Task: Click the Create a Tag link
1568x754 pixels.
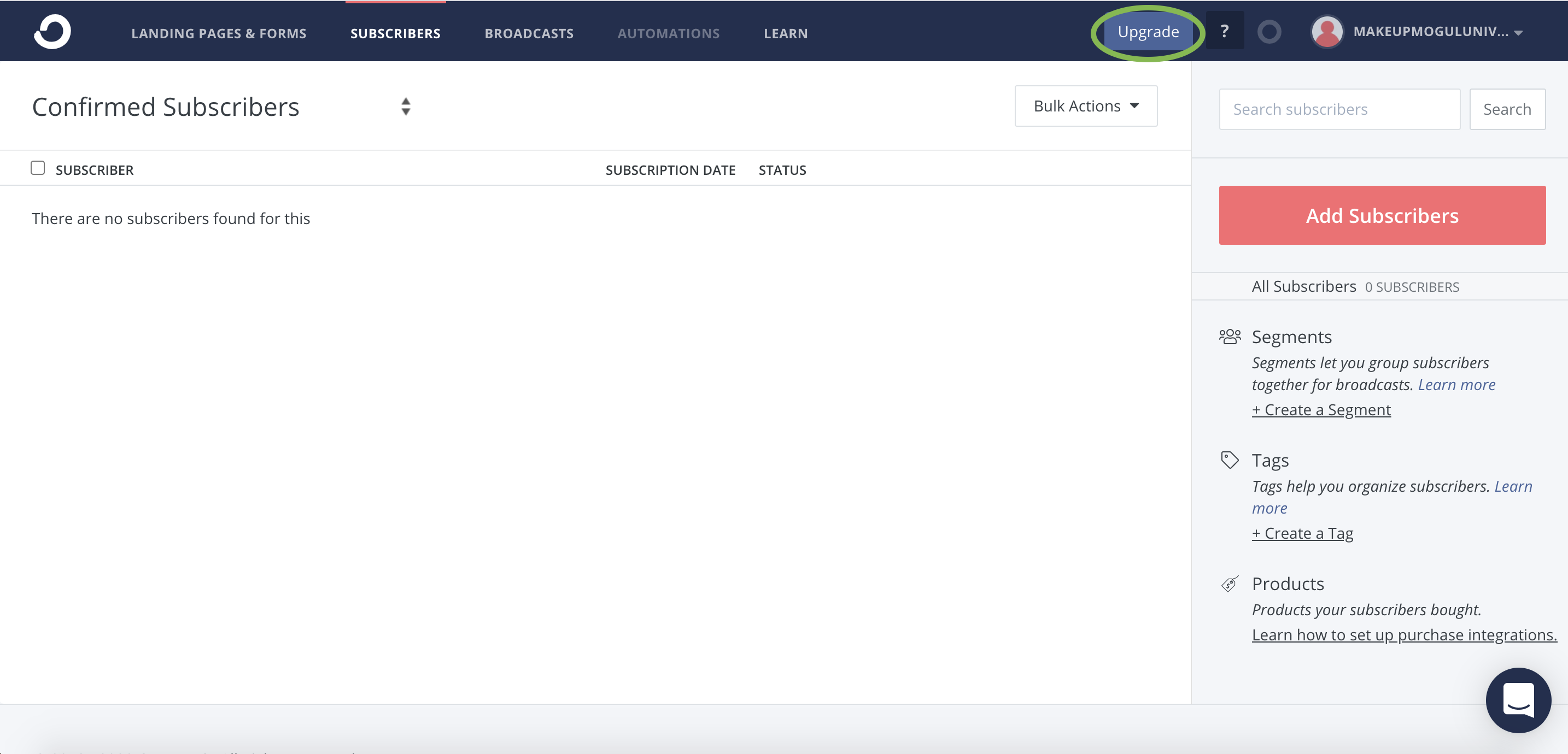Action: pos(1302,534)
